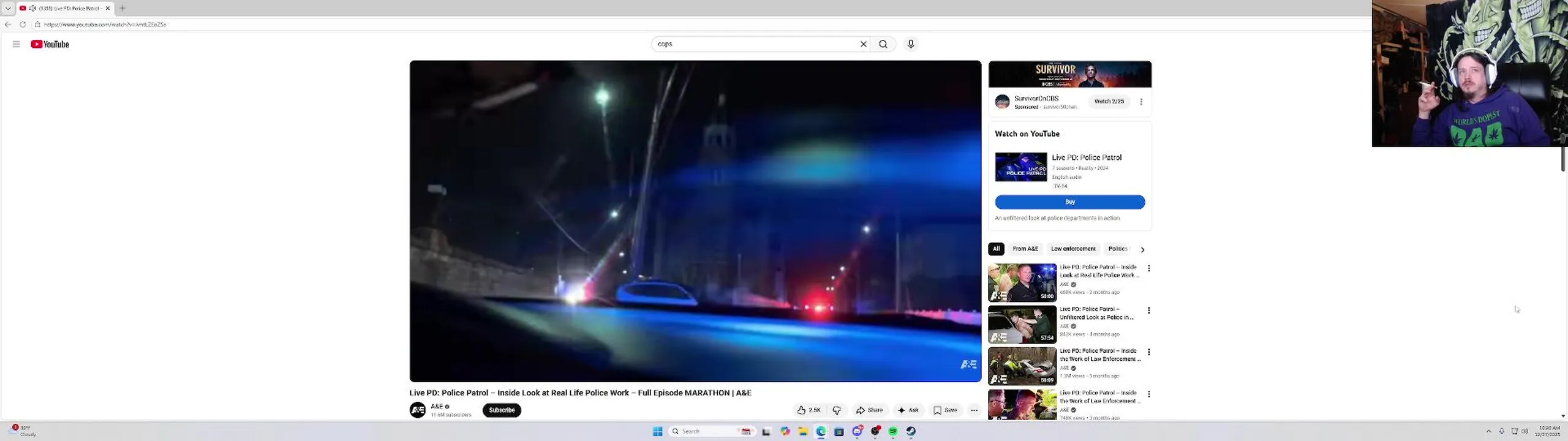Submit search with the magnifying glass icon

click(883, 44)
